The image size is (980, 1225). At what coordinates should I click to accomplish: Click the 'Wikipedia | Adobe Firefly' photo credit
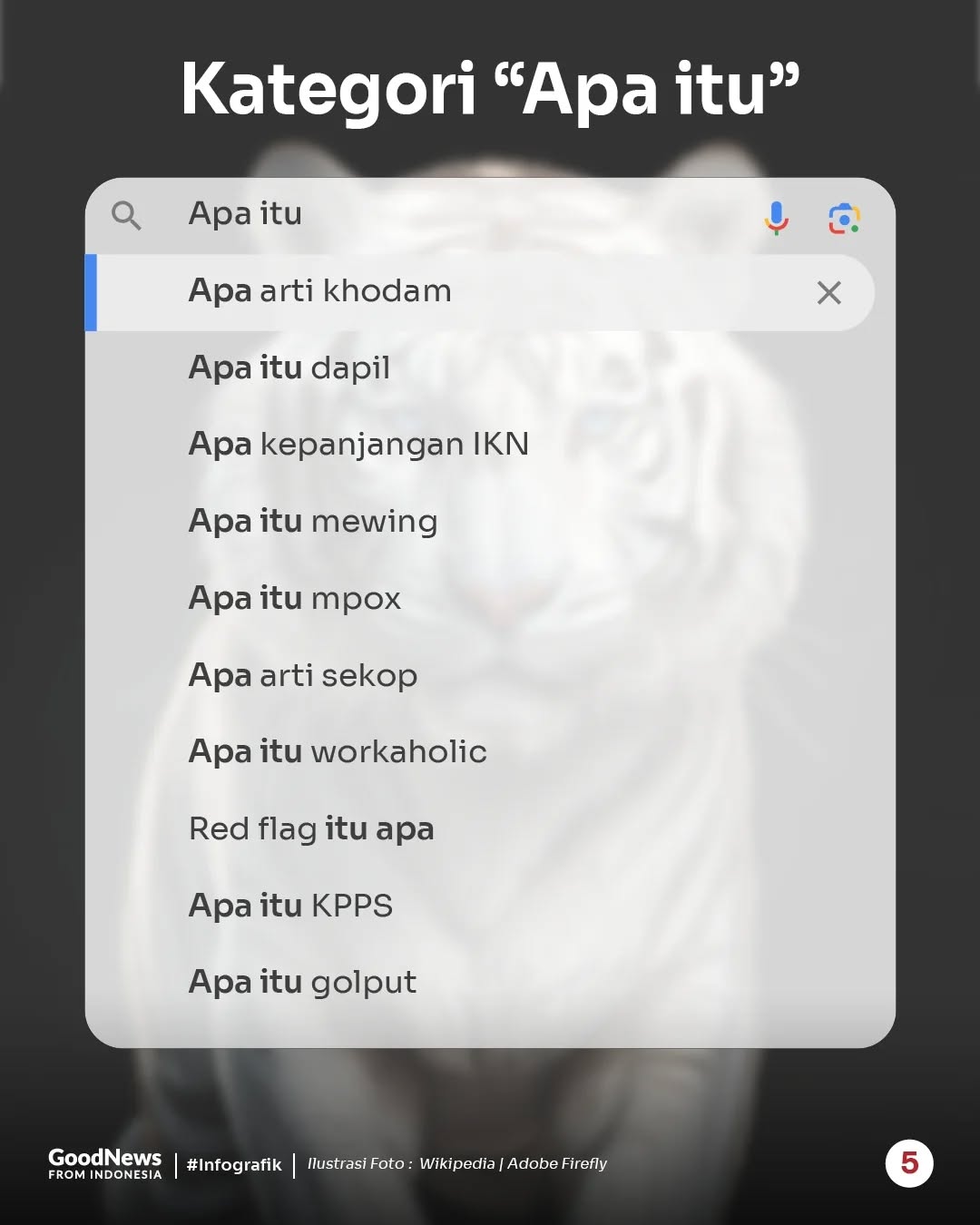coord(513,1163)
